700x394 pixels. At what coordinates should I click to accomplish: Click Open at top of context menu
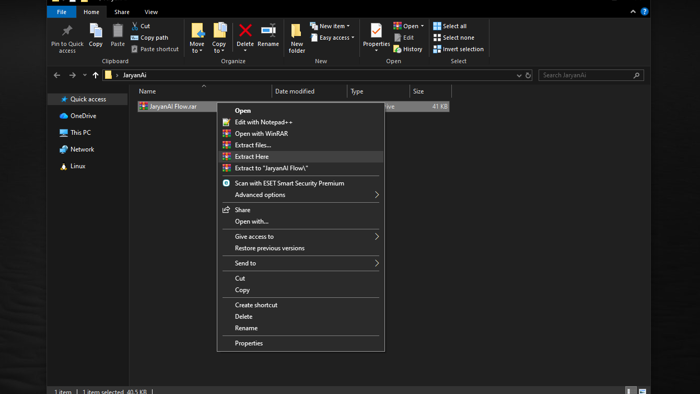[301, 110]
